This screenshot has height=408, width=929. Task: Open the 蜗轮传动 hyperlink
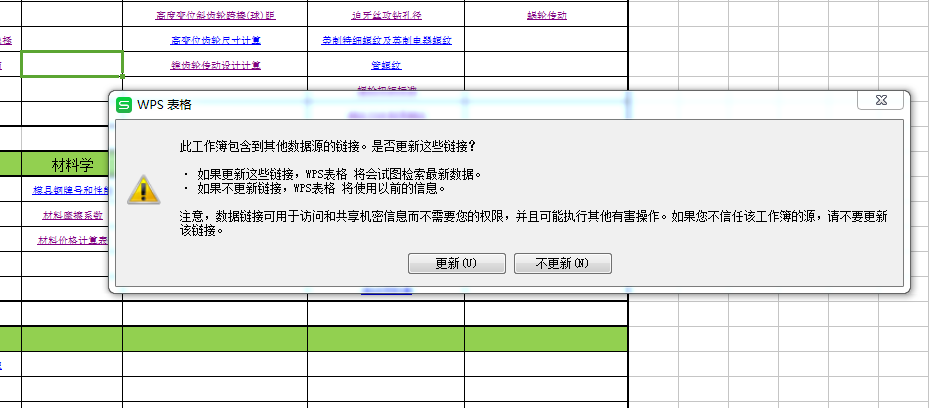pos(547,15)
